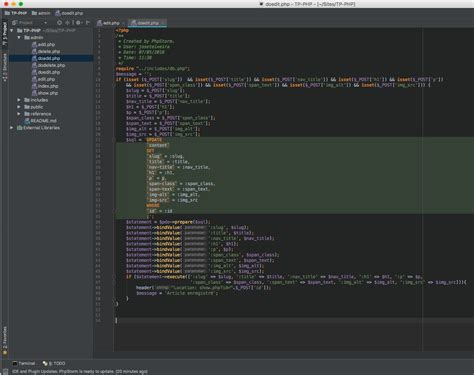Click the require statement line in the editor
The width and height of the screenshot is (474, 375).
(x=153, y=68)
